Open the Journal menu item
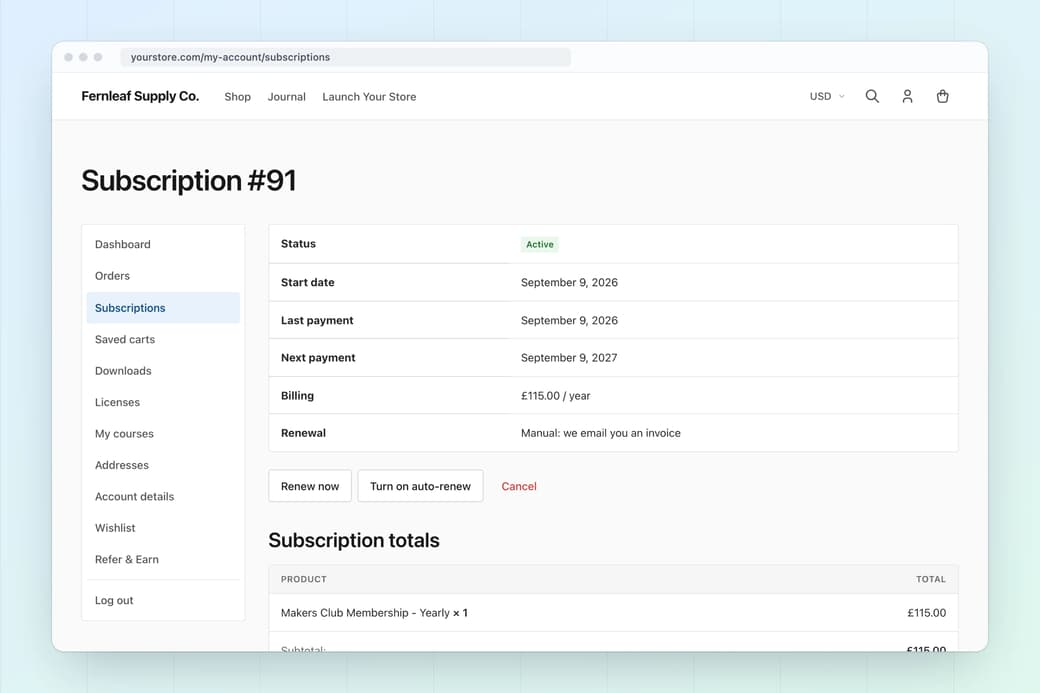Image resolution: width=1040 pixels, height=693 pixels. coord(287,97)
